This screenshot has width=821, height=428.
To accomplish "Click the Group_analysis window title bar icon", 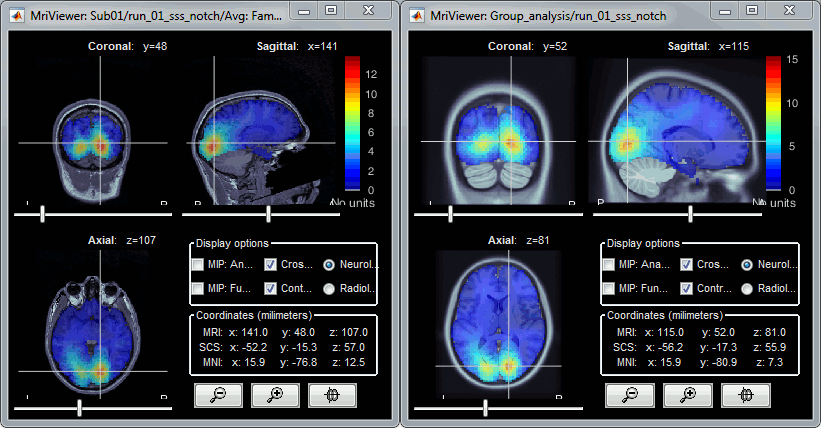I will 420,12.
